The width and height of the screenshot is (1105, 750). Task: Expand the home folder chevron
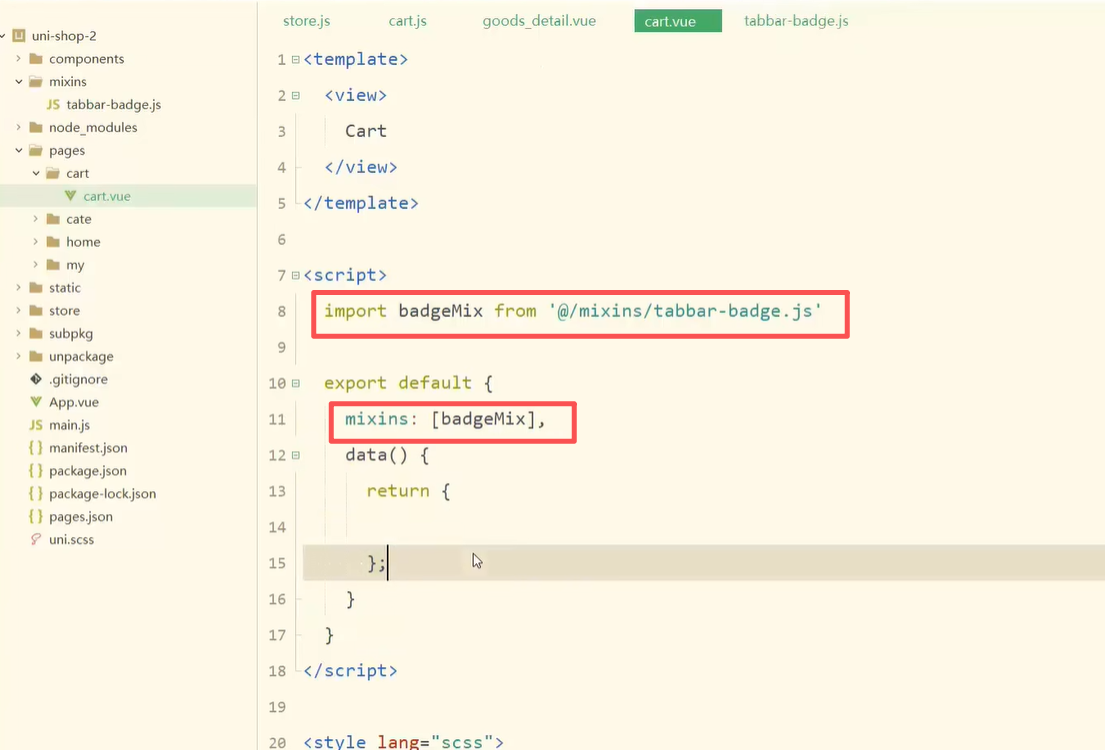(x=36, y=242)
